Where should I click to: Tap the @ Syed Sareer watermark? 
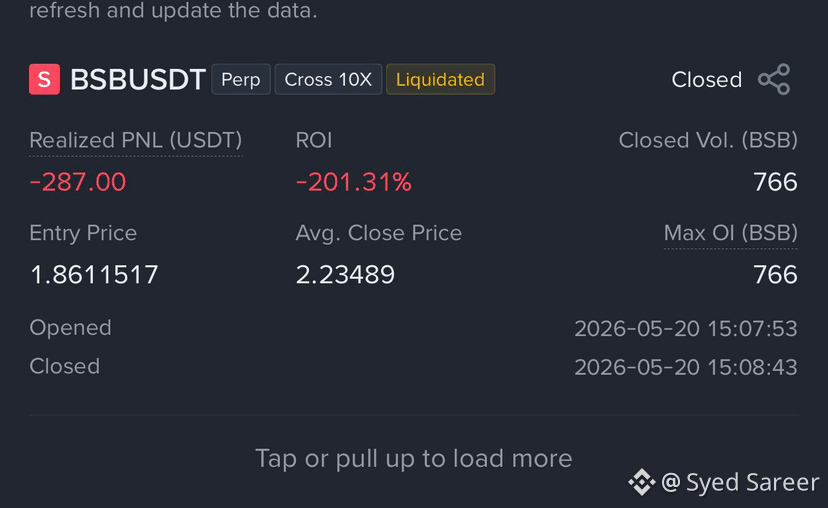pos(740,482)
